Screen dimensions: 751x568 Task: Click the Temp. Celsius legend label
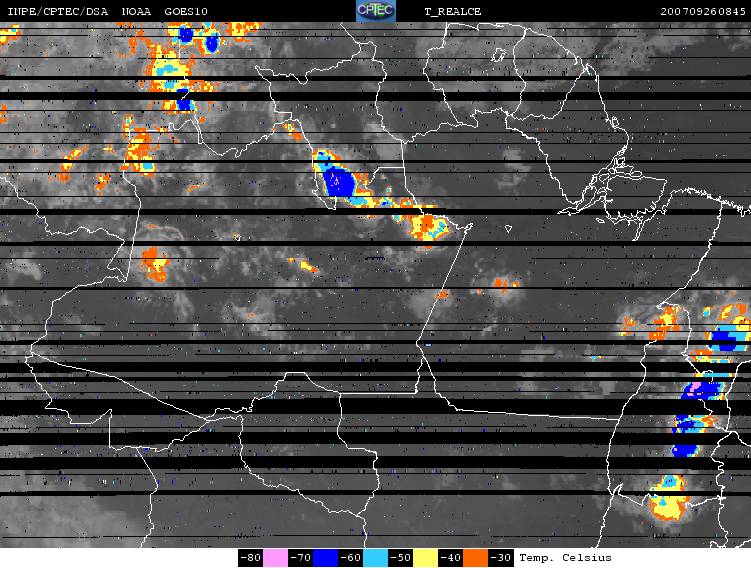click(x=565, y=558)
